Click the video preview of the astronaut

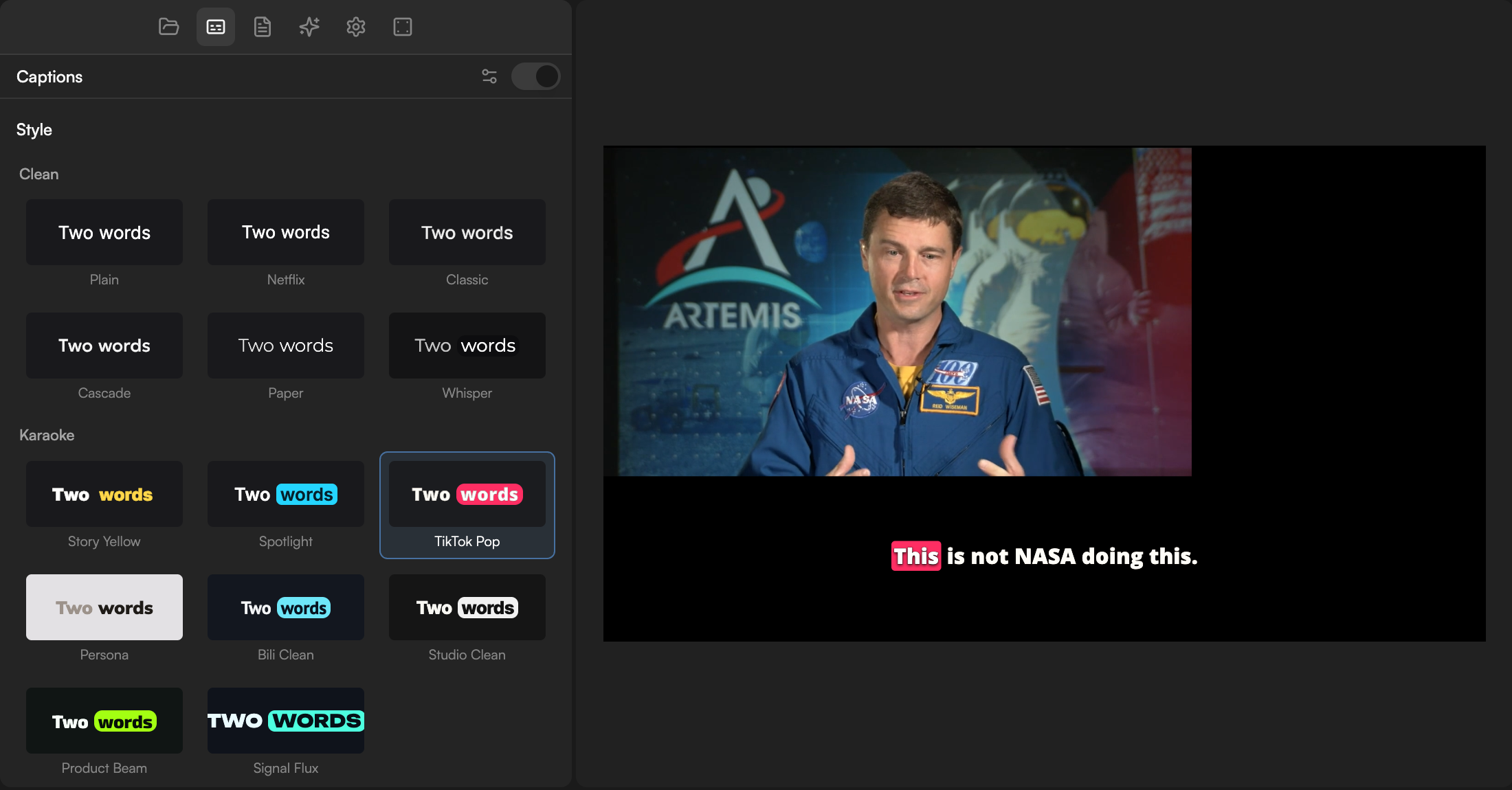[898, 311]
